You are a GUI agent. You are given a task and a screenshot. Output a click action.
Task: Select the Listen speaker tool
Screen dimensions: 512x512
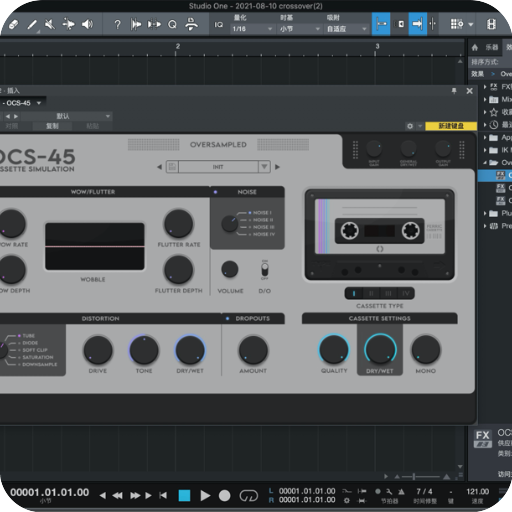pos(88,24)
